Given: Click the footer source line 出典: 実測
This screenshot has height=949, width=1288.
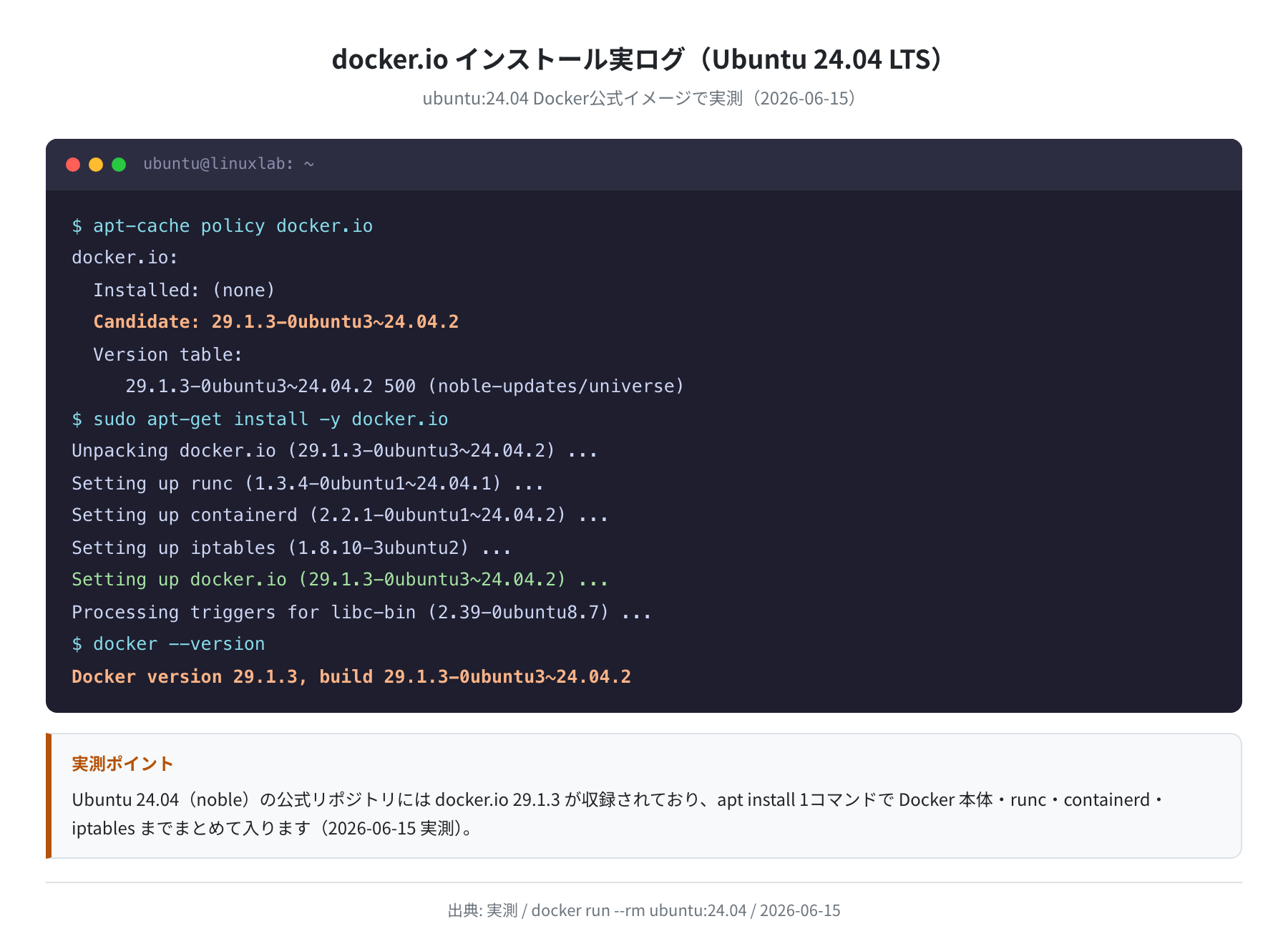Looking at the screenshot, I should coord(644,910).
